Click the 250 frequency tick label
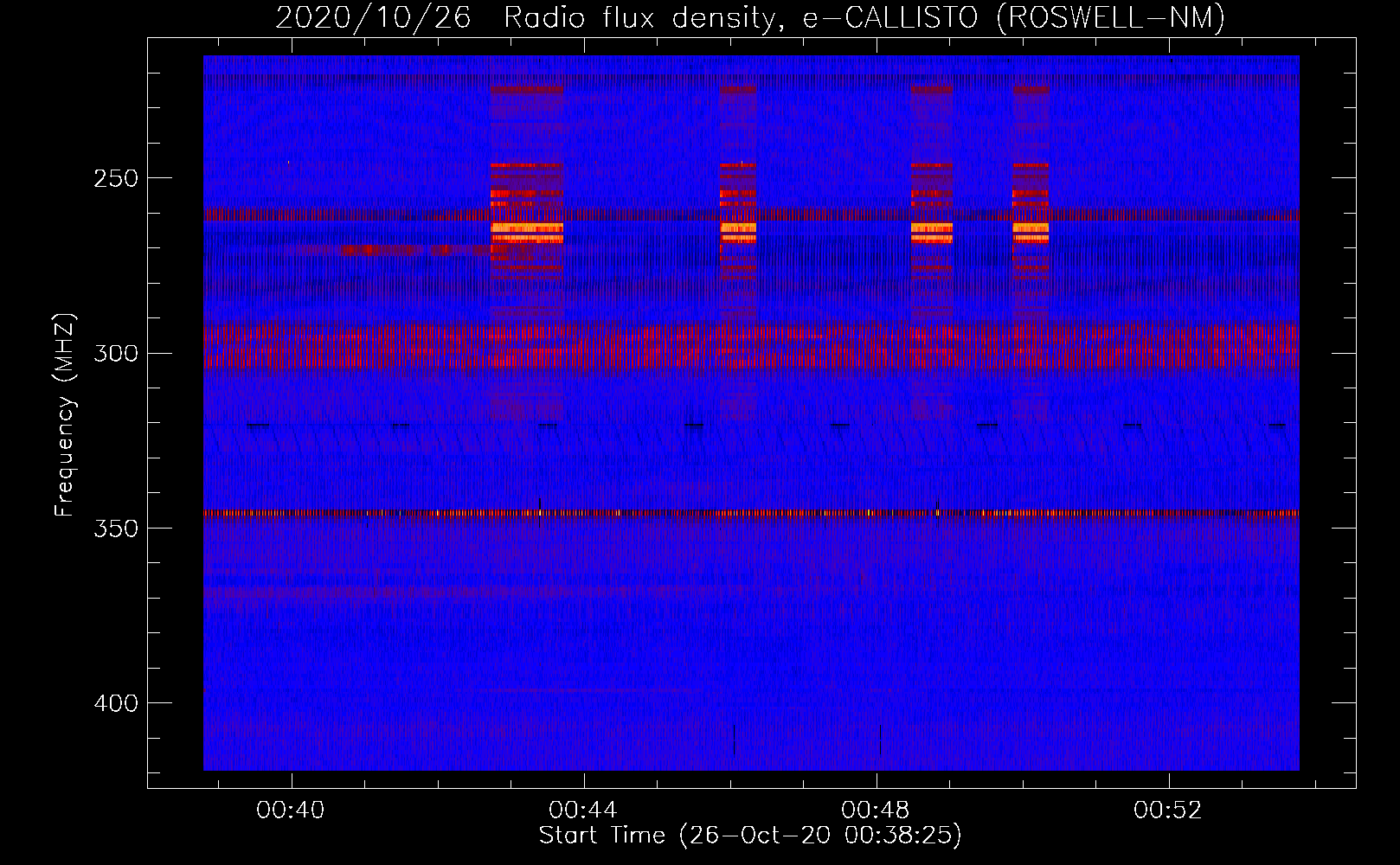Viewport: 1400px width, 865px height. pos(116,179)
